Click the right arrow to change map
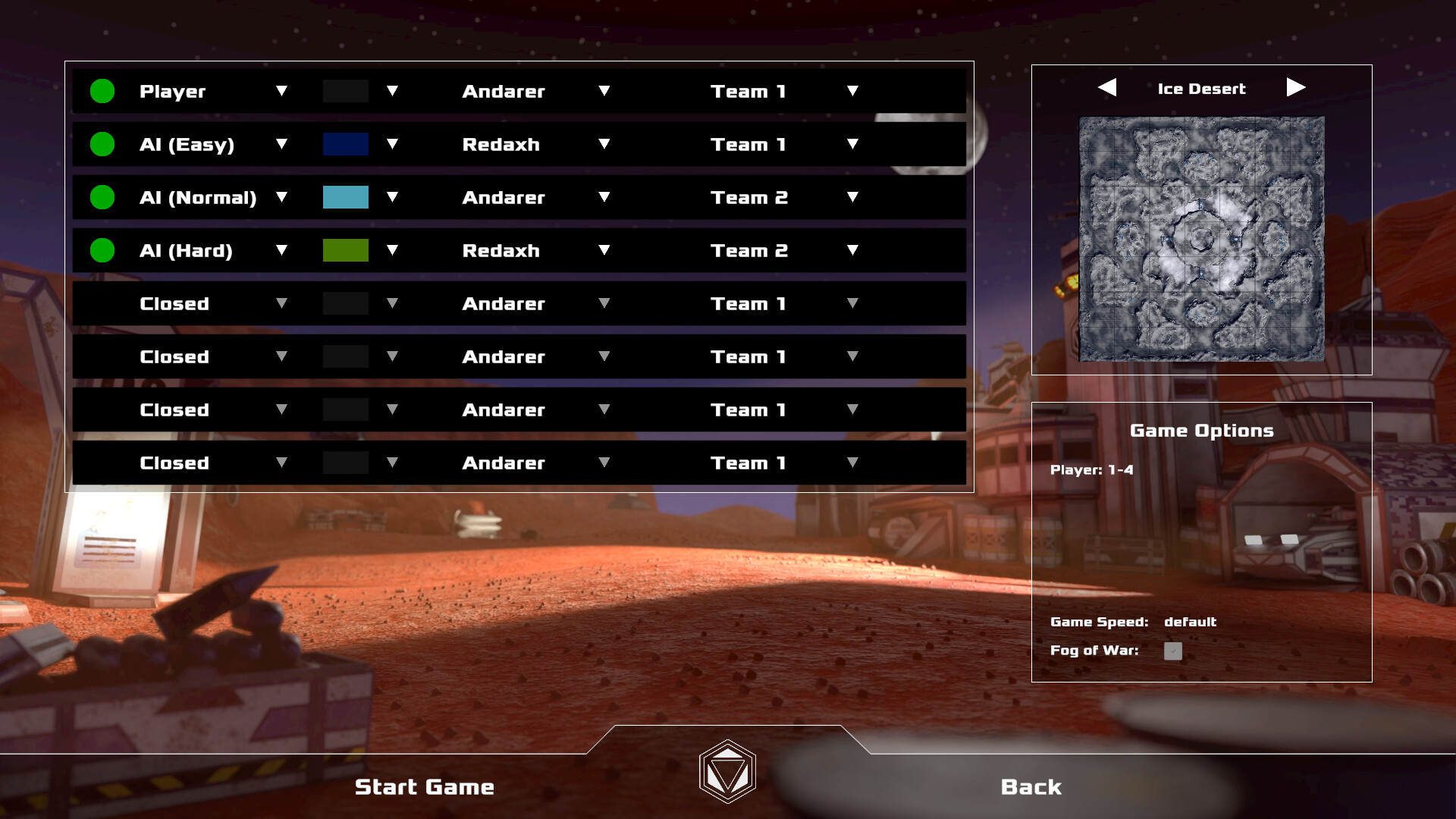1456x819 pixels. coord(1296,88)
